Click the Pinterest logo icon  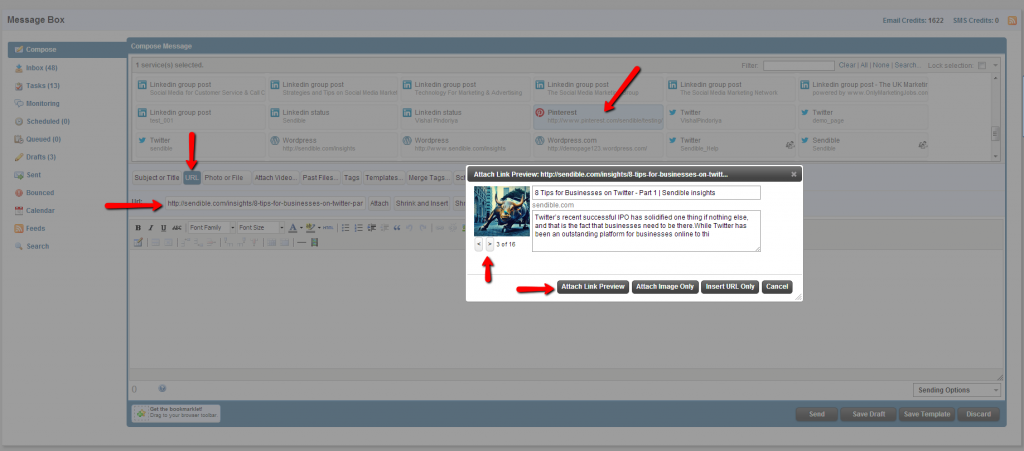[540, 112]
